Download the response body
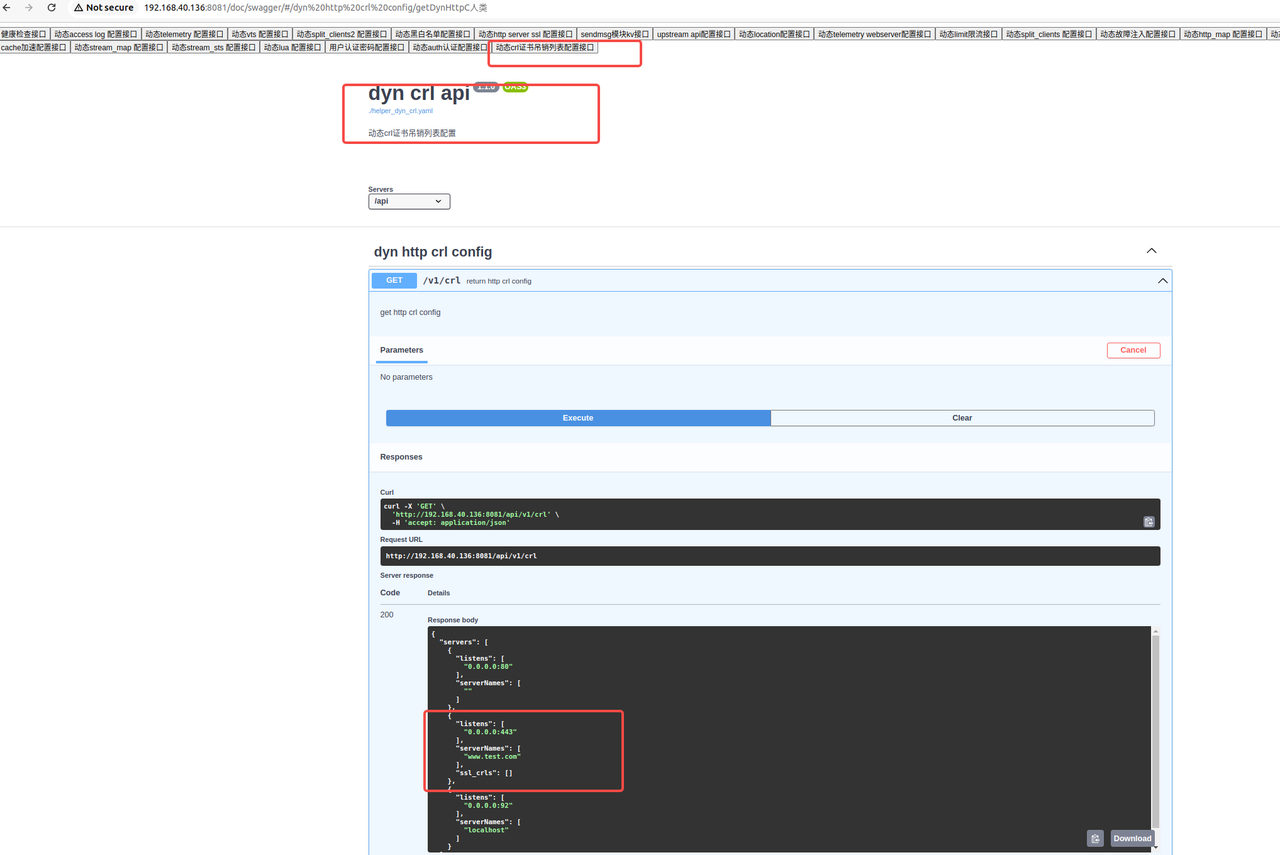This screenshot has width=1280, height=855. (1132, 838)
